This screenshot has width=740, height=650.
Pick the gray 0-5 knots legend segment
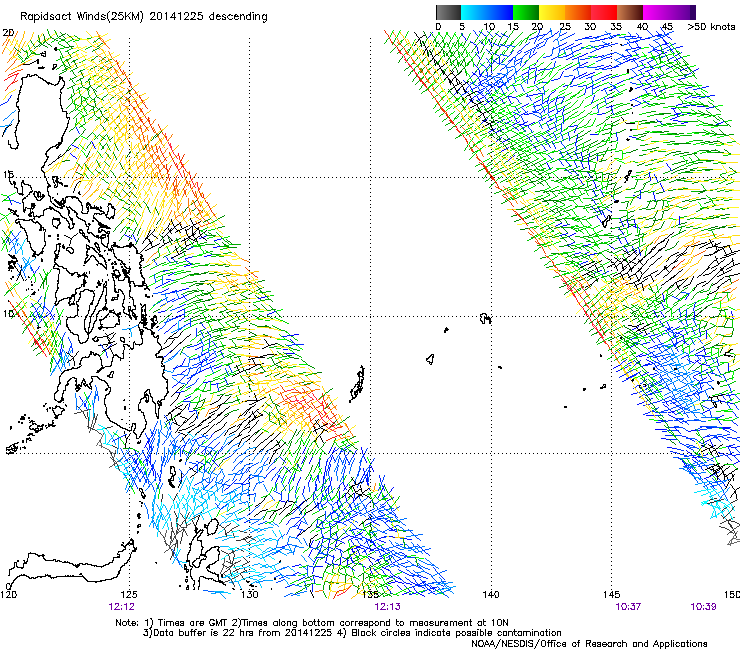[448, 12]
